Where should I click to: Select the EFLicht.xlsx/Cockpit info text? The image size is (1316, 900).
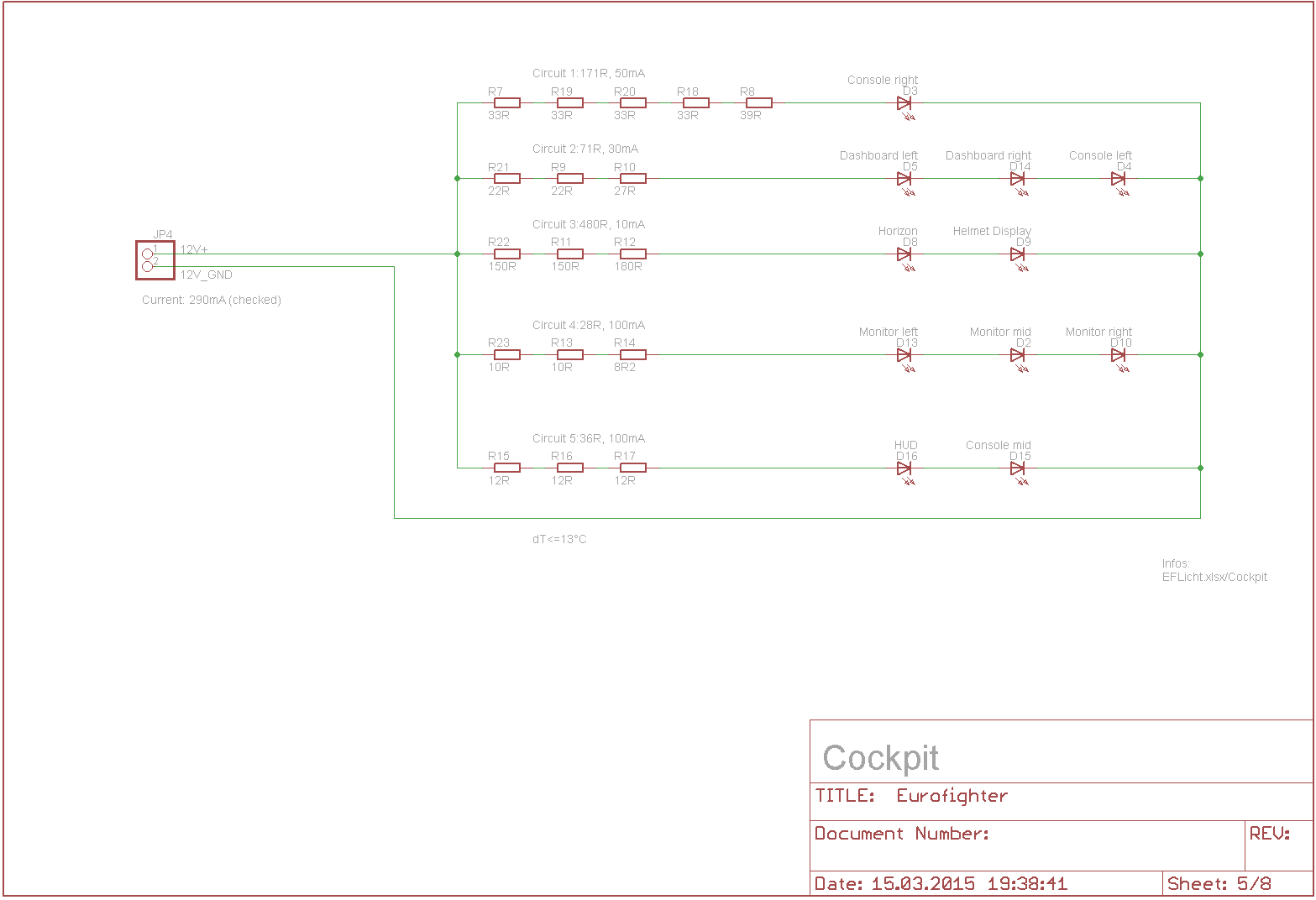[x=1214, y=578]
